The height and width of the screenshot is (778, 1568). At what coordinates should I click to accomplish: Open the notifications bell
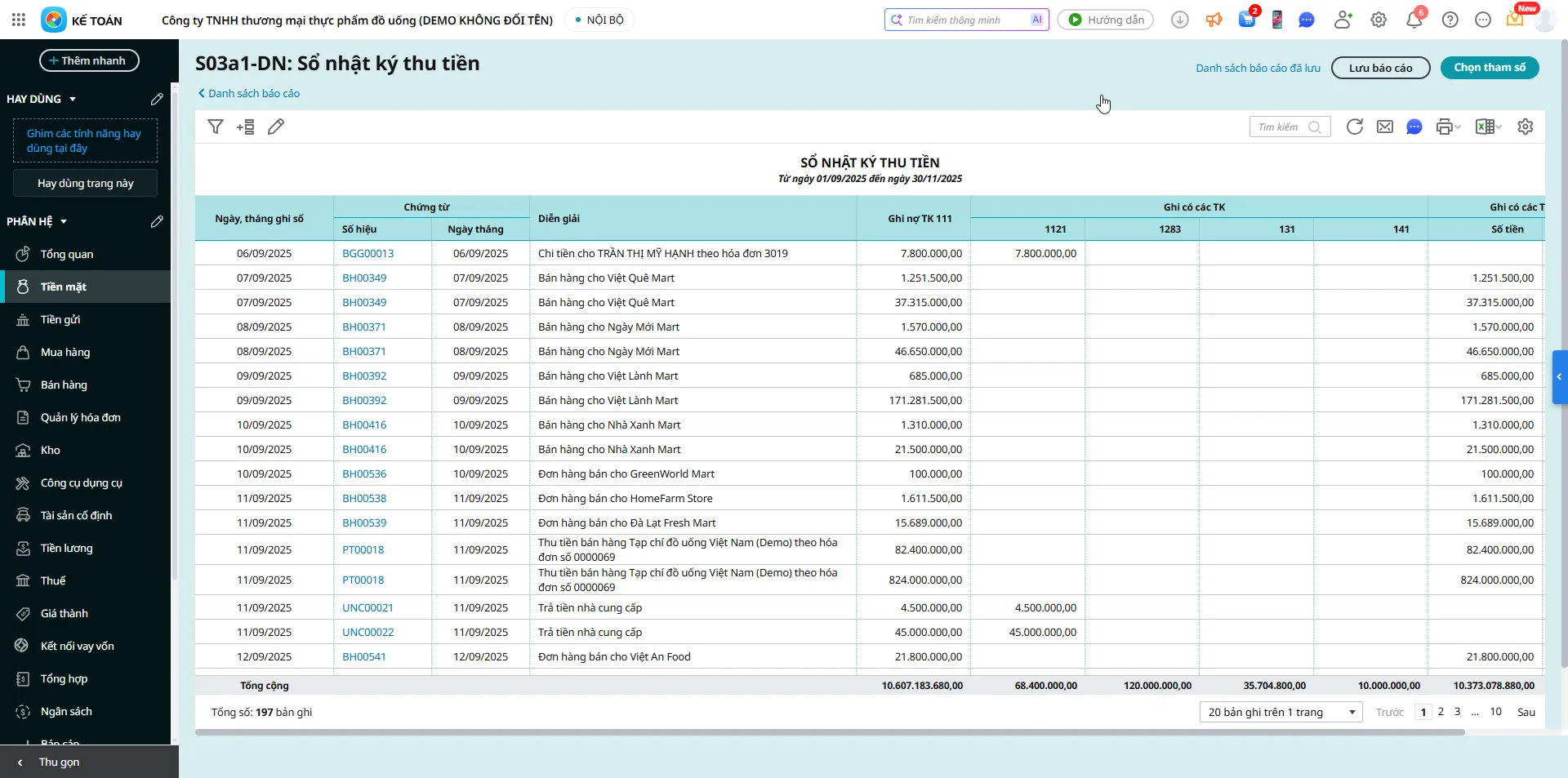(x=1414, y=20)
